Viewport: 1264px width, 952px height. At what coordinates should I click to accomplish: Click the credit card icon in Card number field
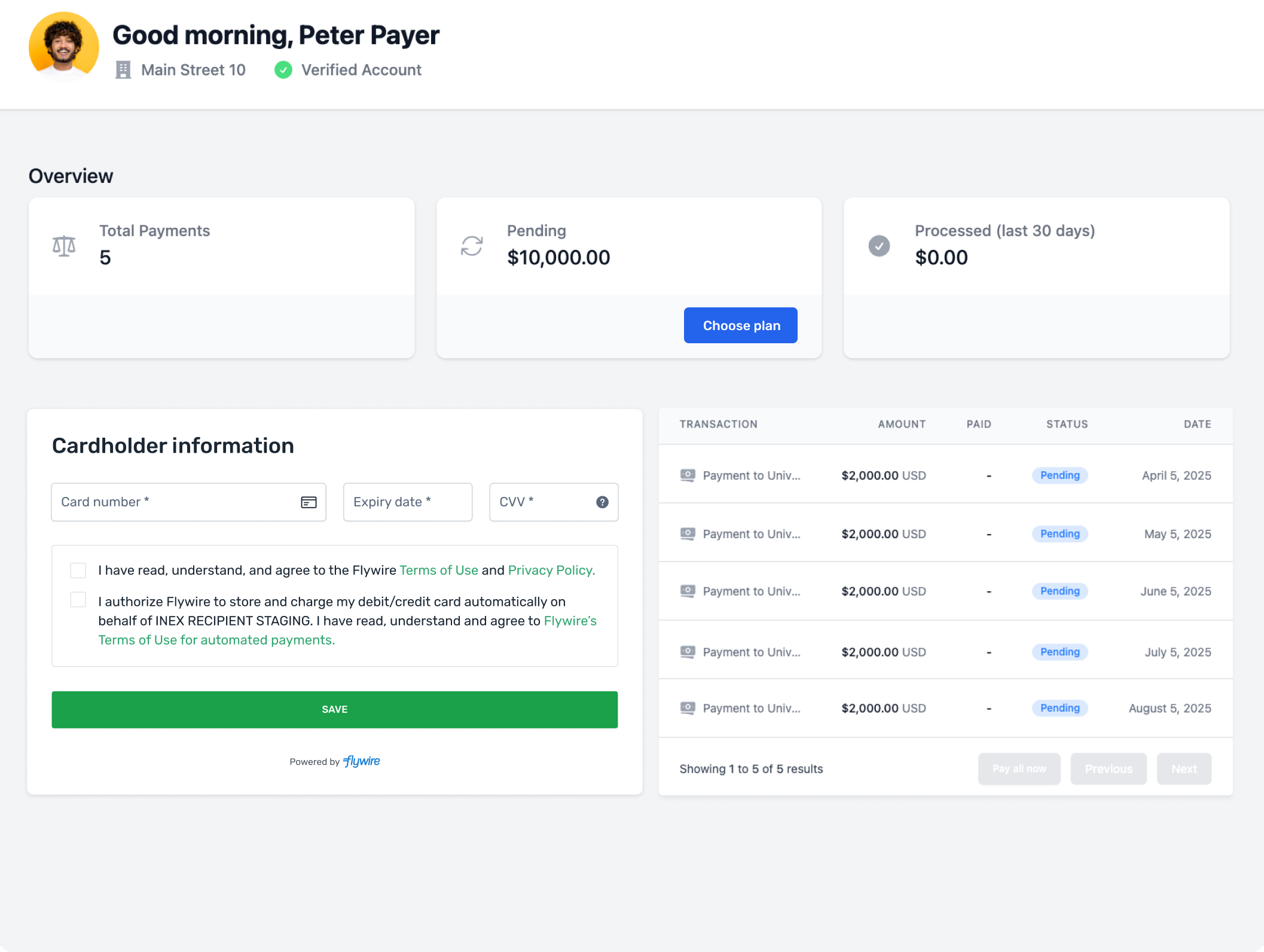[x=309, y=502]
